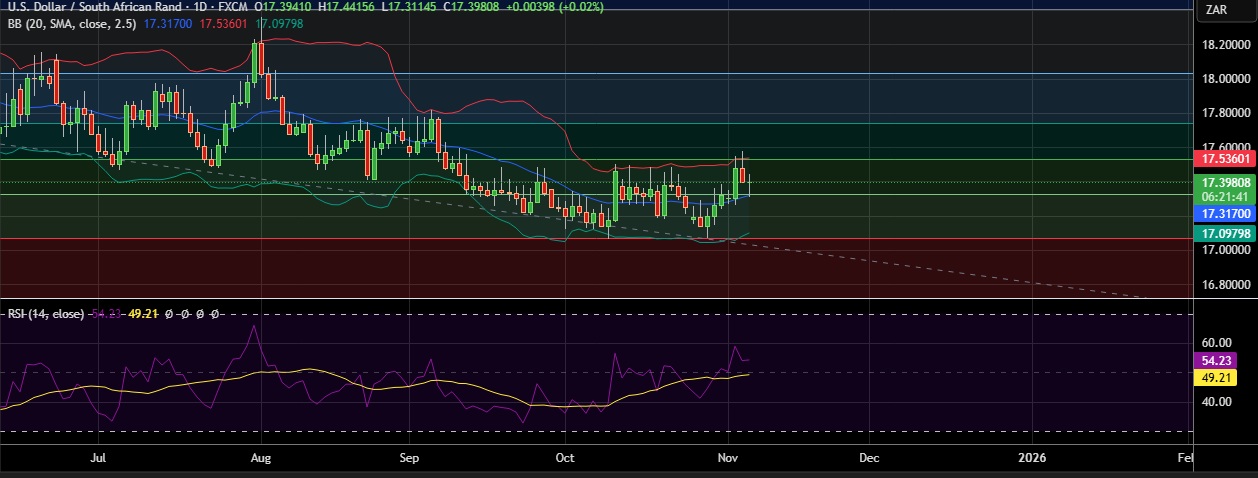Click the teal 17.09798 lower band price label
This screenshot has width=1258, height=478.
[1225, 233]
